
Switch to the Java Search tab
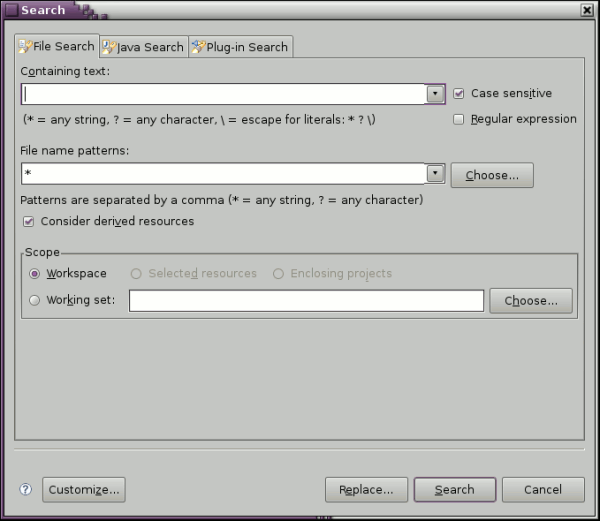point(143,47)
